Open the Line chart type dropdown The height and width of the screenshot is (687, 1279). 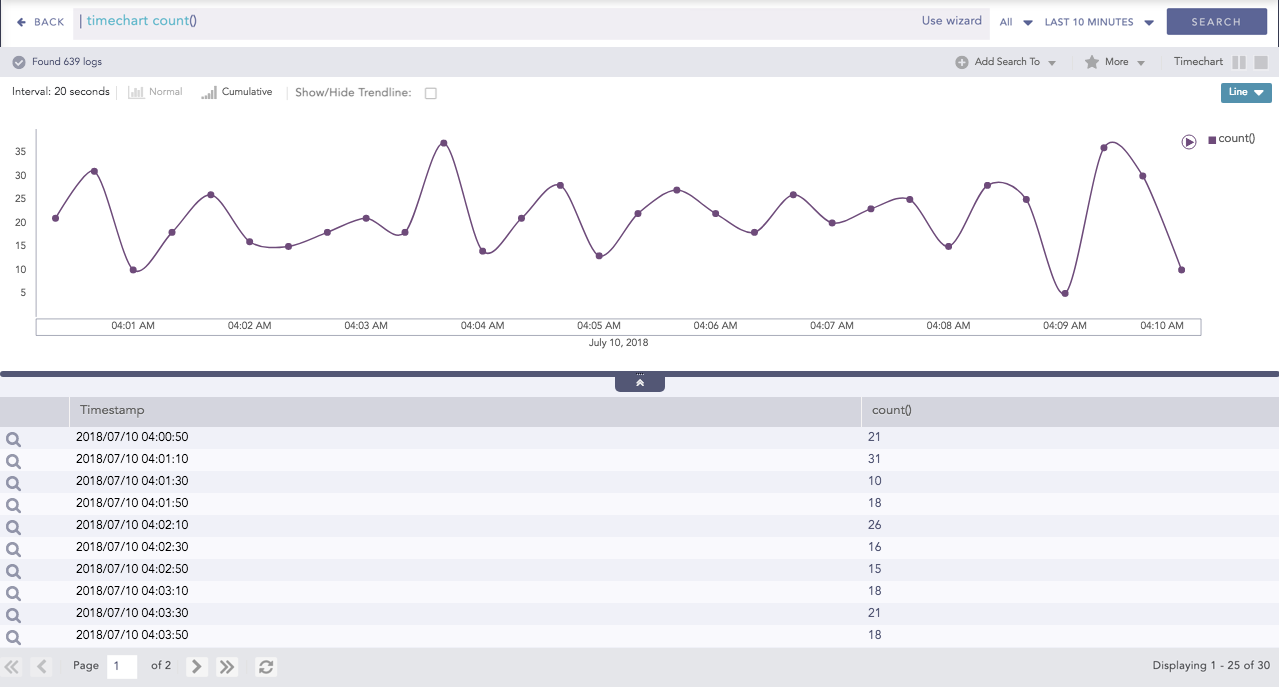pos(1245,92)
